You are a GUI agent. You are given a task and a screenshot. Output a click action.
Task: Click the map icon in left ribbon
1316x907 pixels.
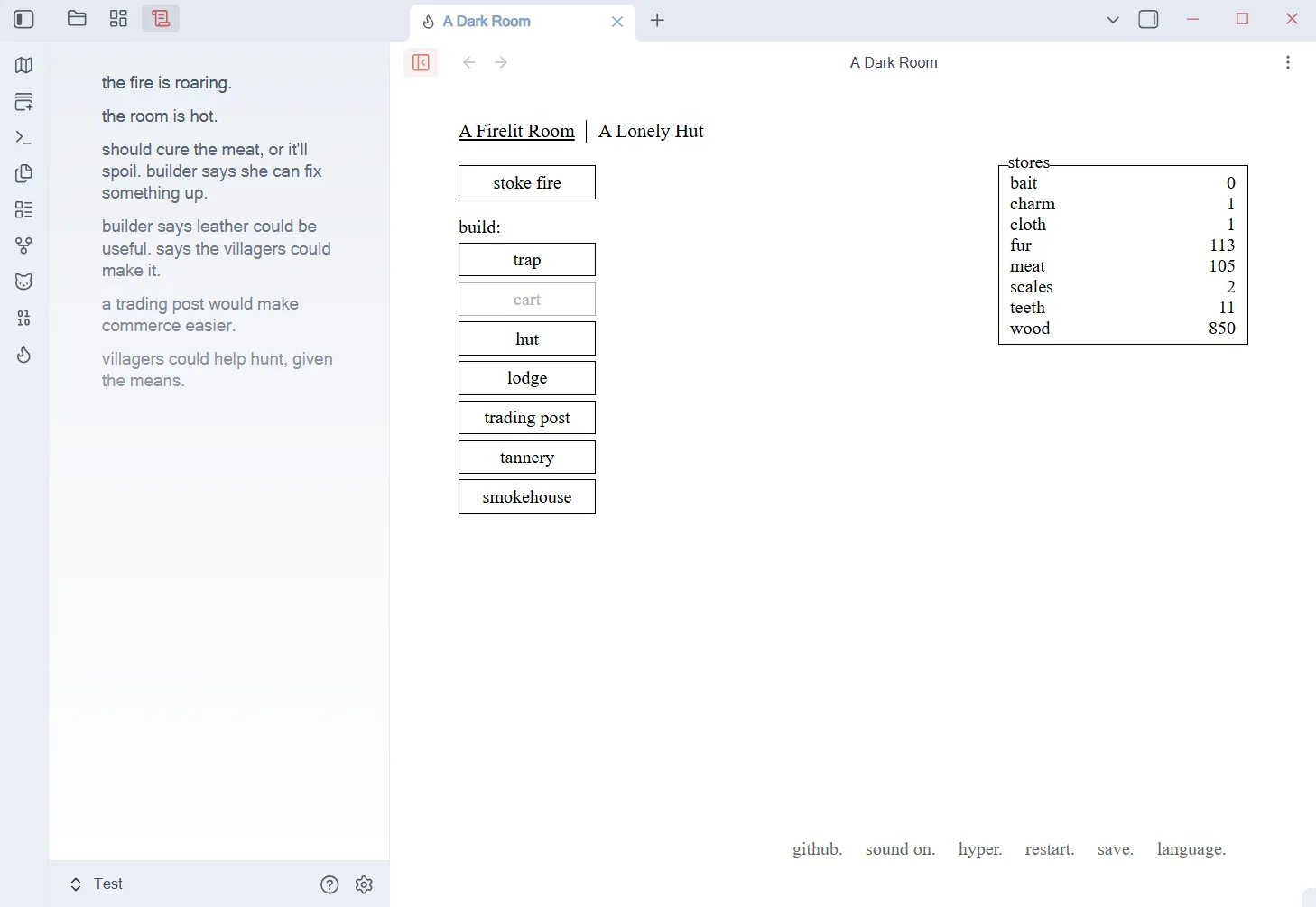[x=24, y=65]
